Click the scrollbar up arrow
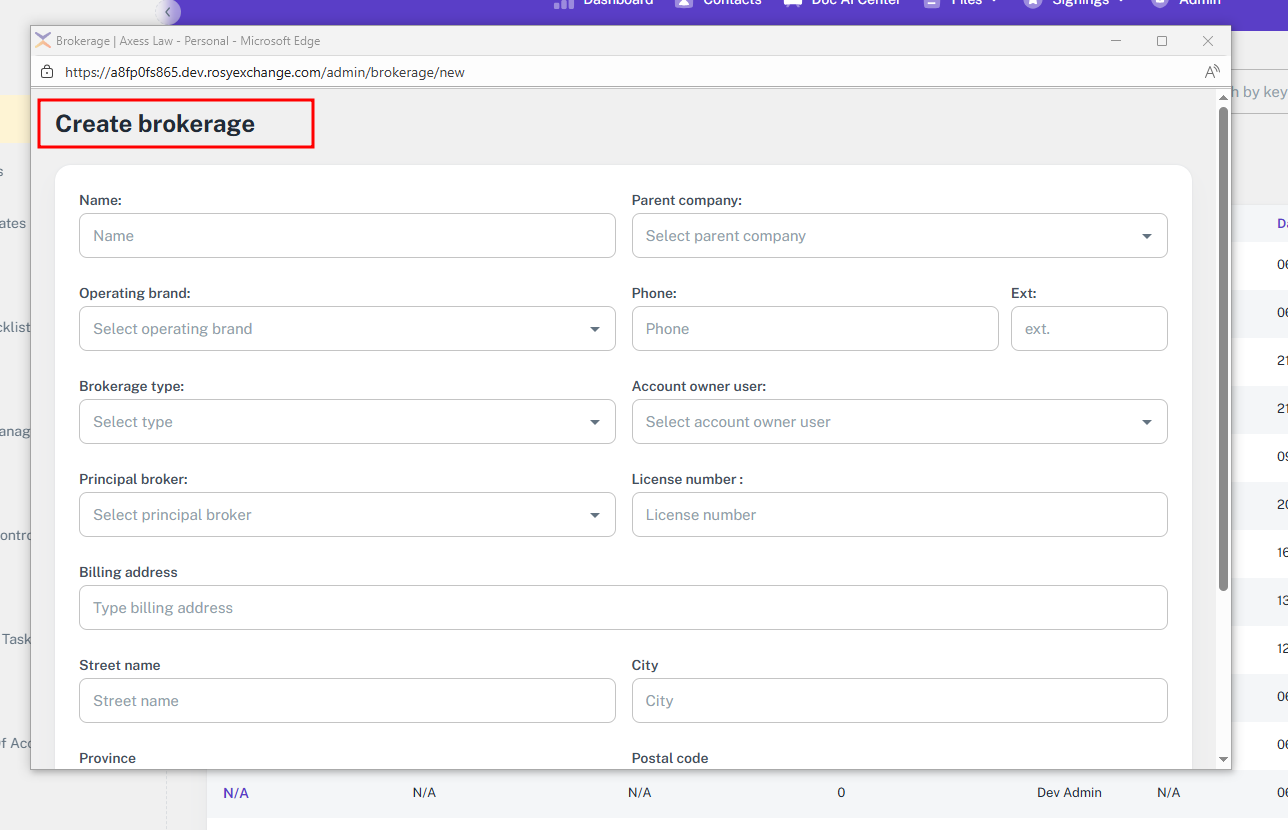This screenshot has height=830, width=1288. (1223, 97)
